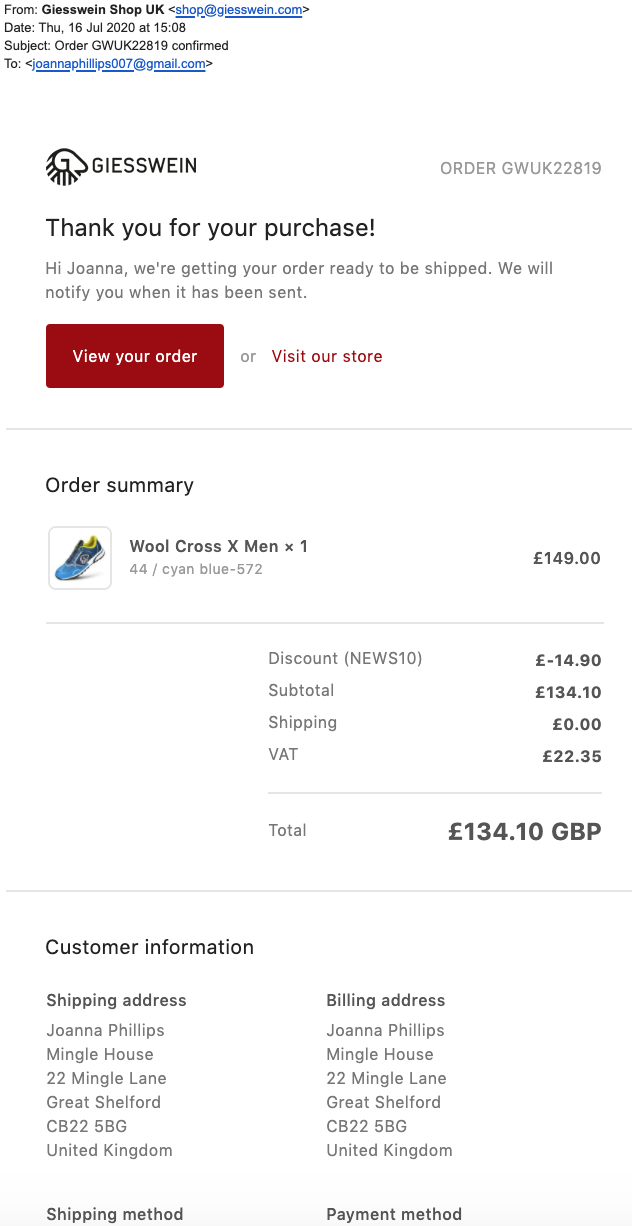
Task: Click the GIESSWEIN brand wordmark
Action: pos(144,165)
